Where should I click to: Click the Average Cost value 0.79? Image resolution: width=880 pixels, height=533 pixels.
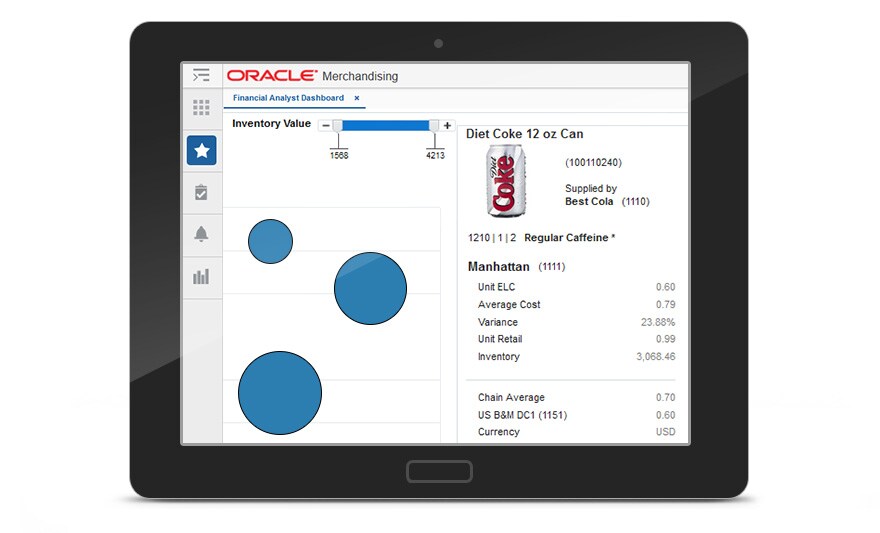click(x=666, y=305)
